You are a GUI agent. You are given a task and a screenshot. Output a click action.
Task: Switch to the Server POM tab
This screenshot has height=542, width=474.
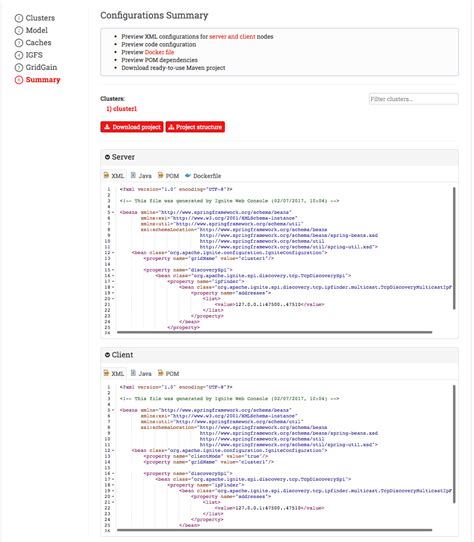168,176
